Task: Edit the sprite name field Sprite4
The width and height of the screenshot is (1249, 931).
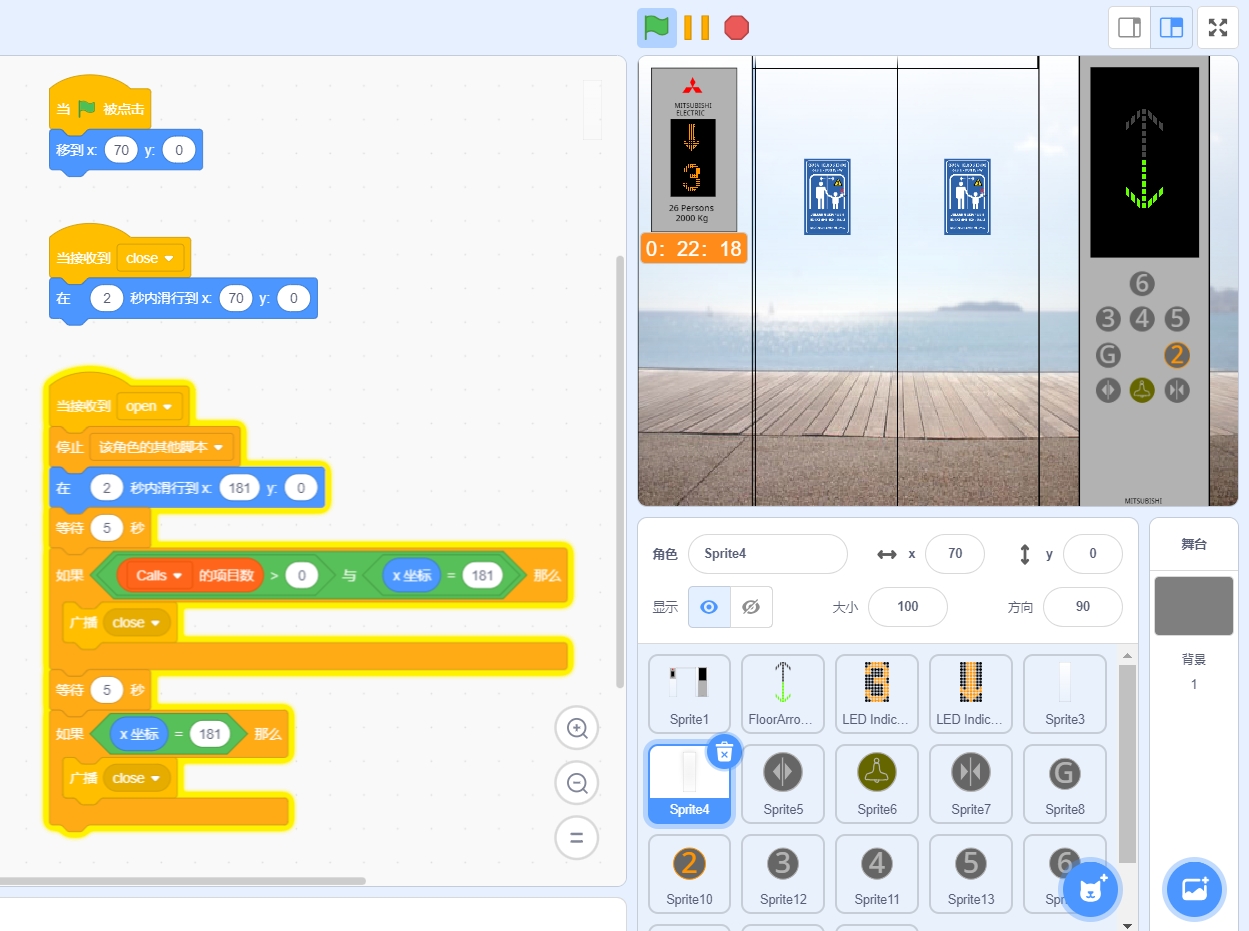Action: coord(768,554)
